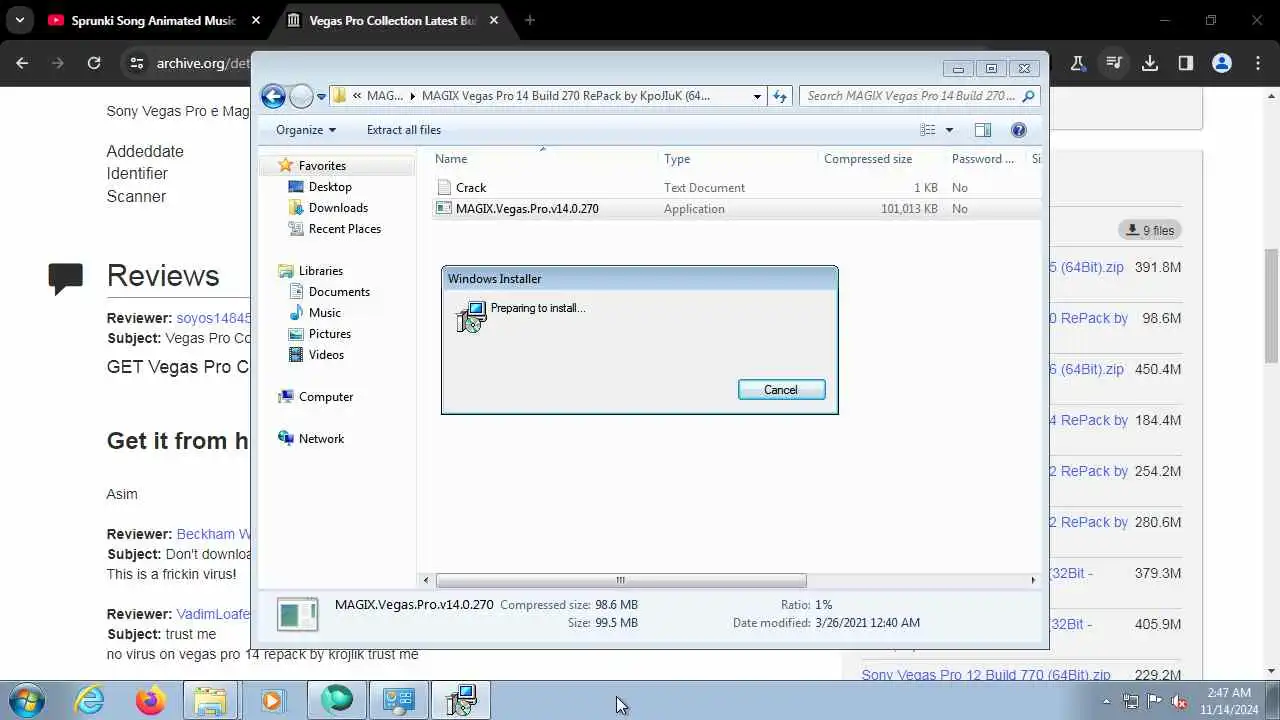Switch to the Sprunki Song Animated Music tab
The height and width of the screenshot is (720, 1280).
click(x=154, y=20)
